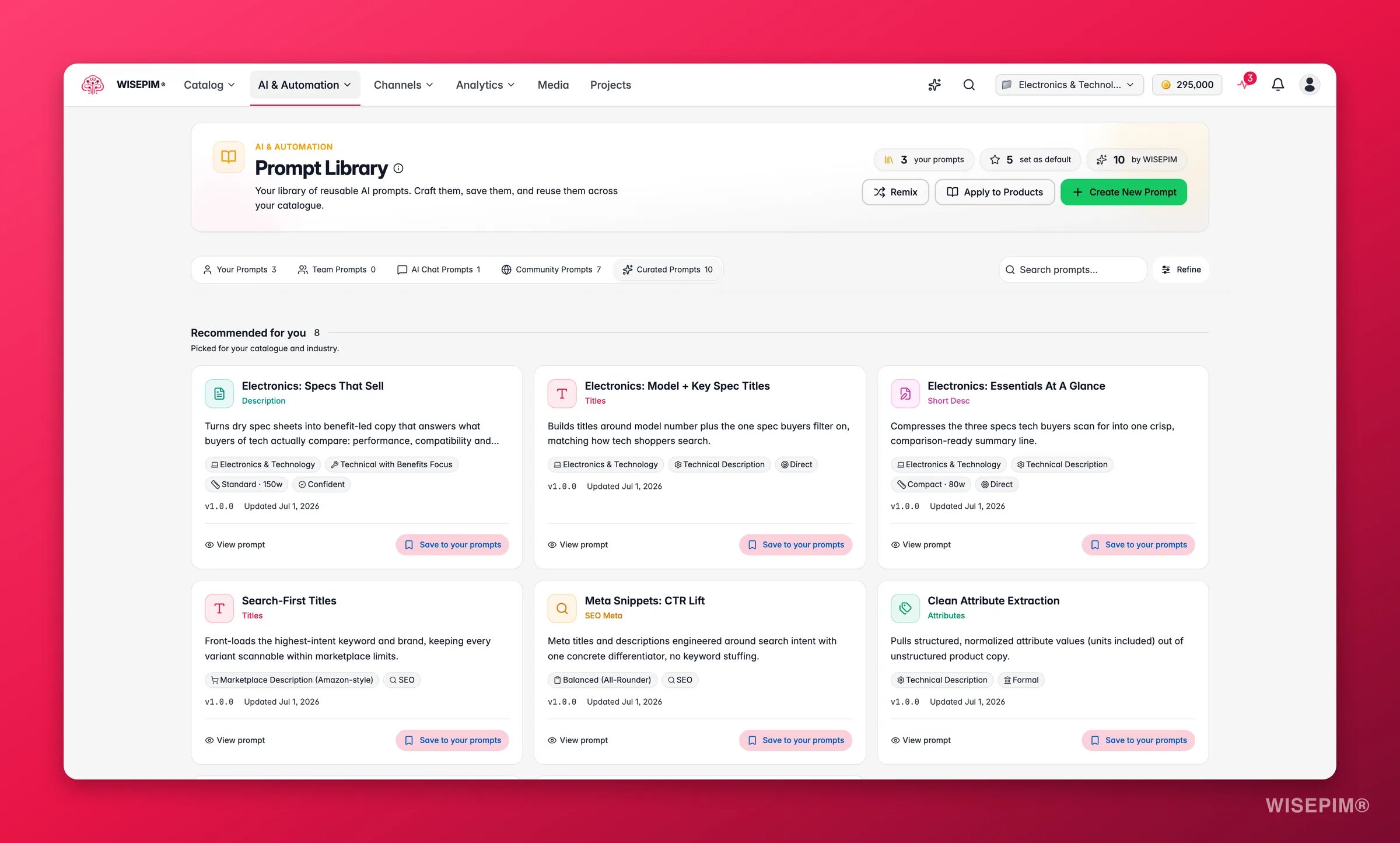Click the tag icon on Clean Attribute Extraction

[x=905, y=608]
